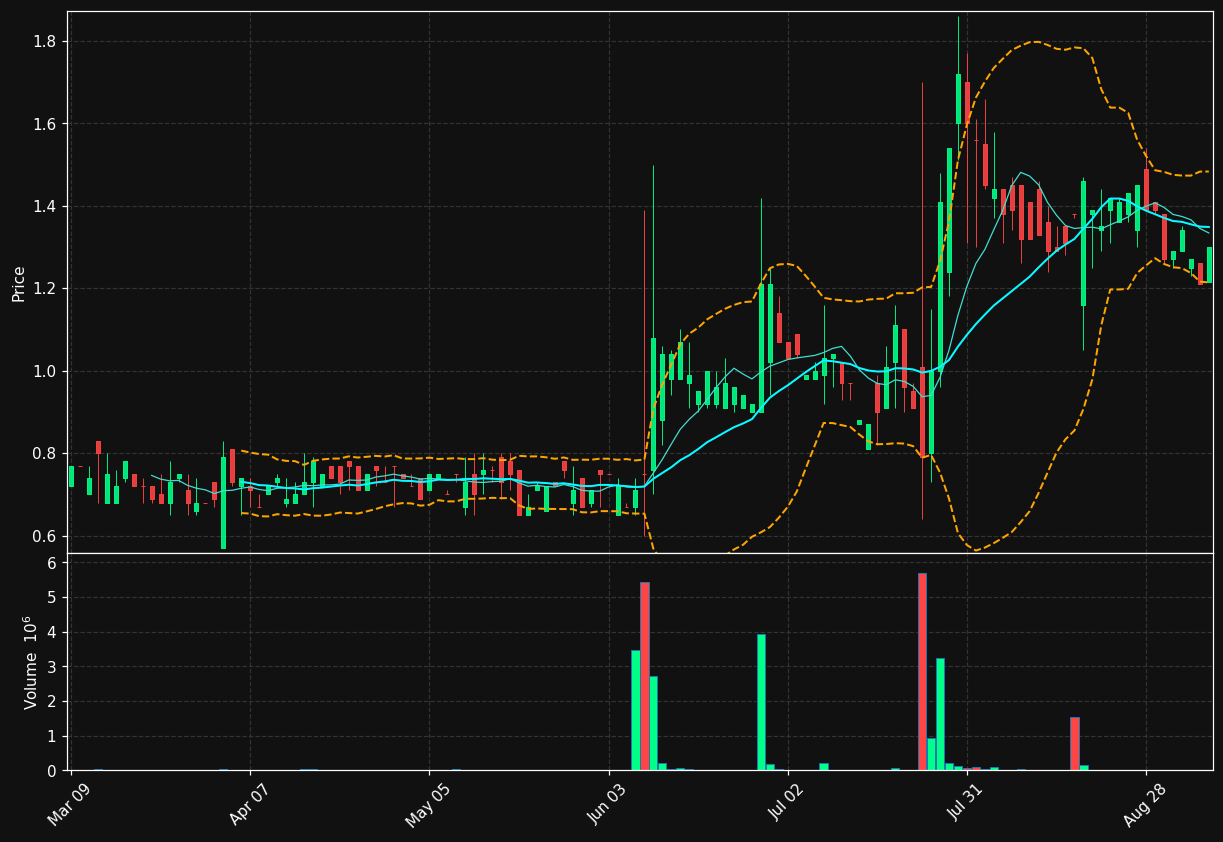Image resolution: width=1223 pixels, height=842 pixels.
Task: Click the Price axis title
Action: tap(19, 283)
